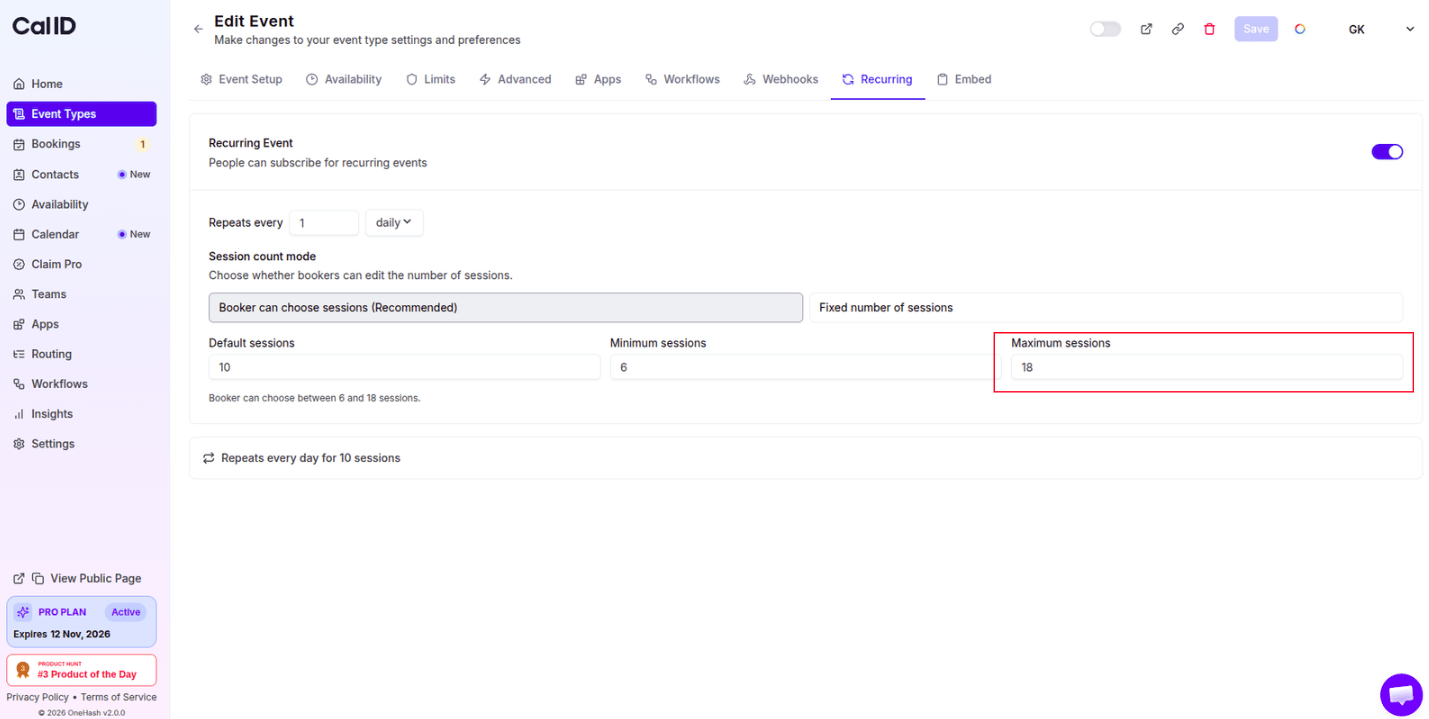
Task: Click the Repeats every number field
Action: click(x=324, y=223)
